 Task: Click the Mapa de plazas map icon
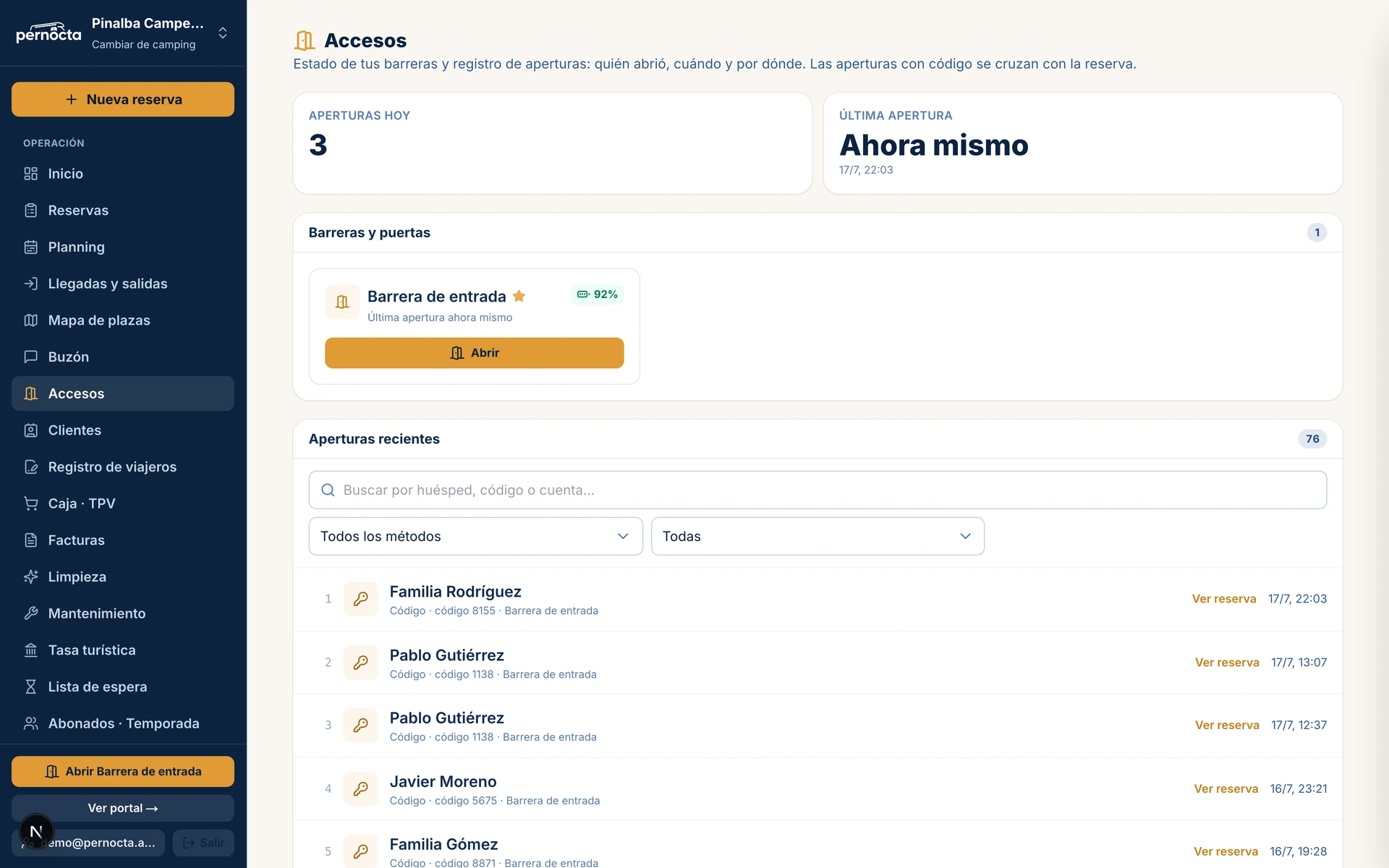tap(30, 320)
